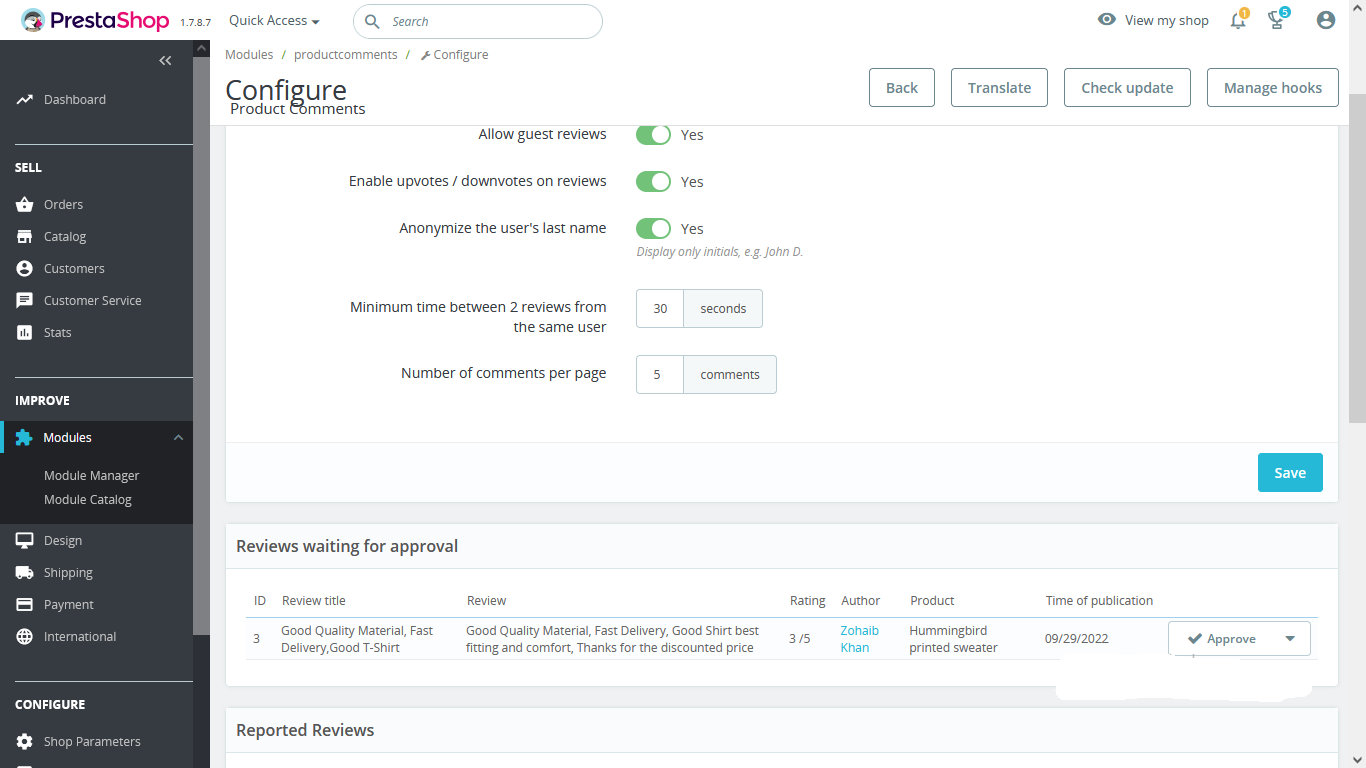Click the Orders basket icon
This screenshot has height=768, width=1366.
[x=24, y=205]
